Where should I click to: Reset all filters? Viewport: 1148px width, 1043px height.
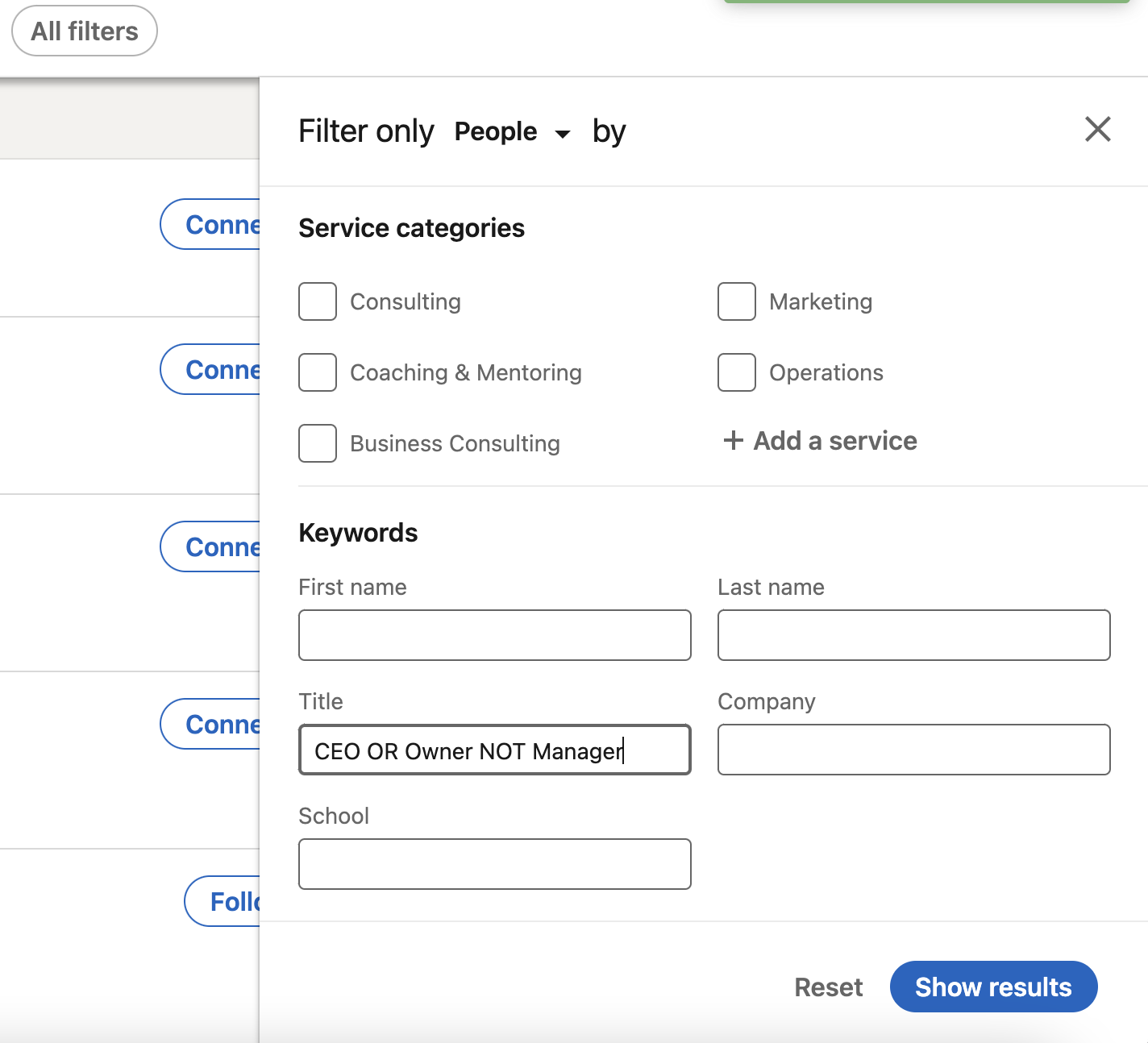coord(828,987)
